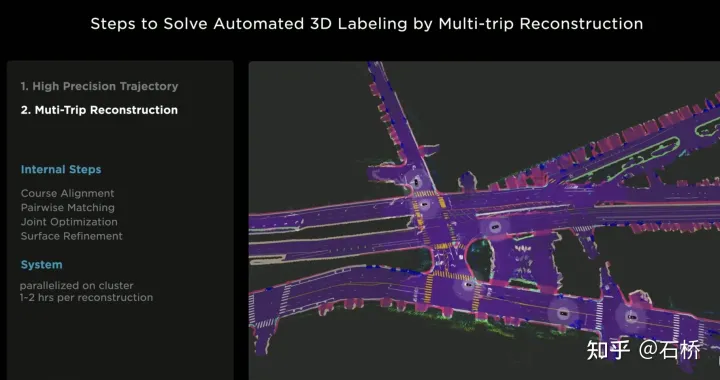Select the dark oval traffic island below the central intersection
This screenshot has height=380, width=720.
point(479,260)
